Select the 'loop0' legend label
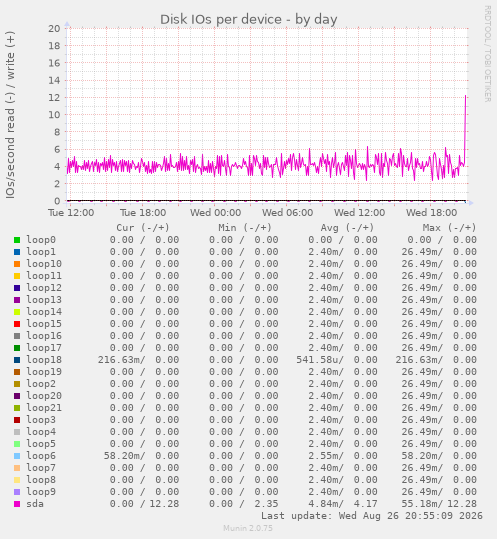Viewport: 497px width, 539px height. point(41,240)
